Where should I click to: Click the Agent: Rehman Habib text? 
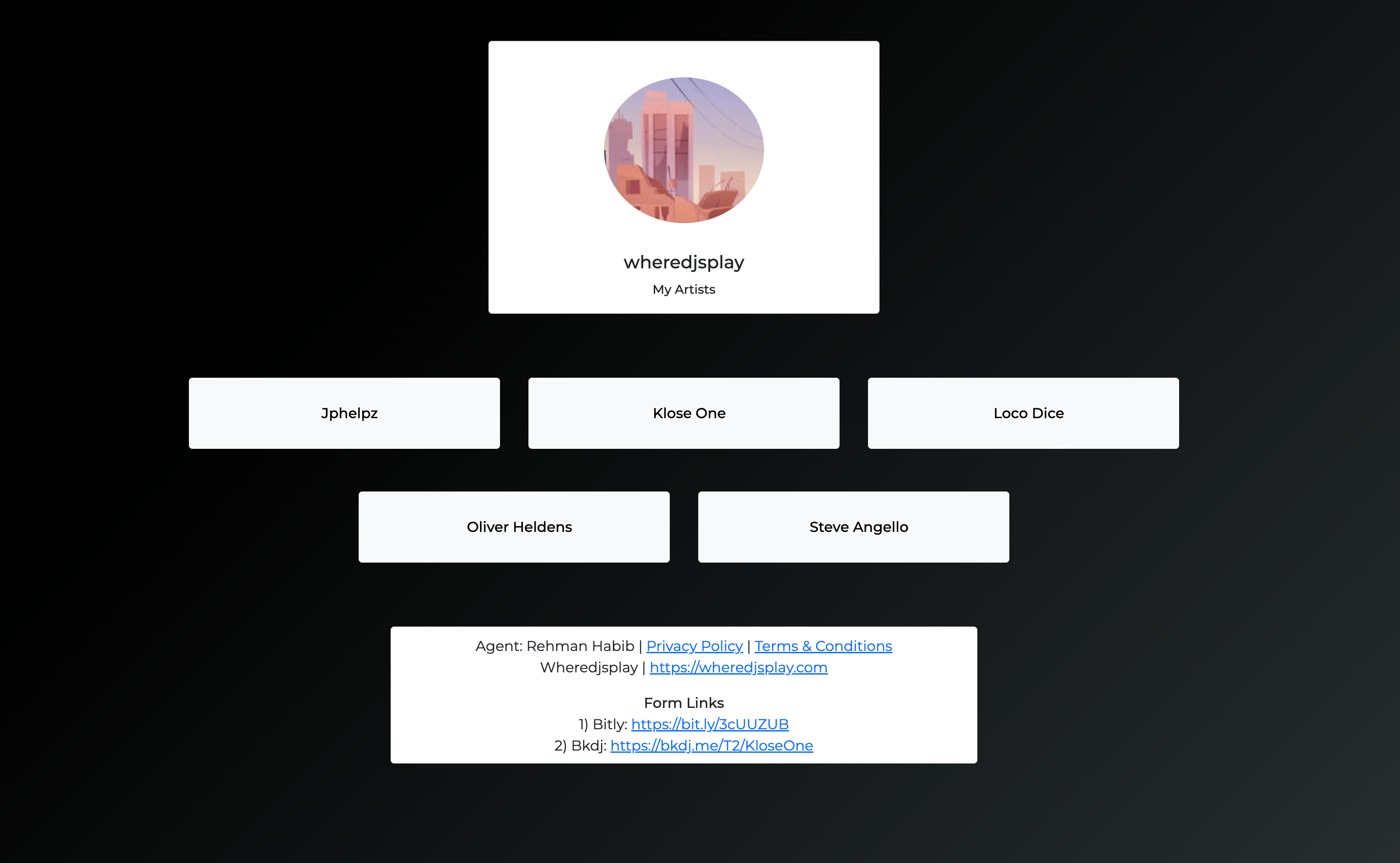click(555, 646)
